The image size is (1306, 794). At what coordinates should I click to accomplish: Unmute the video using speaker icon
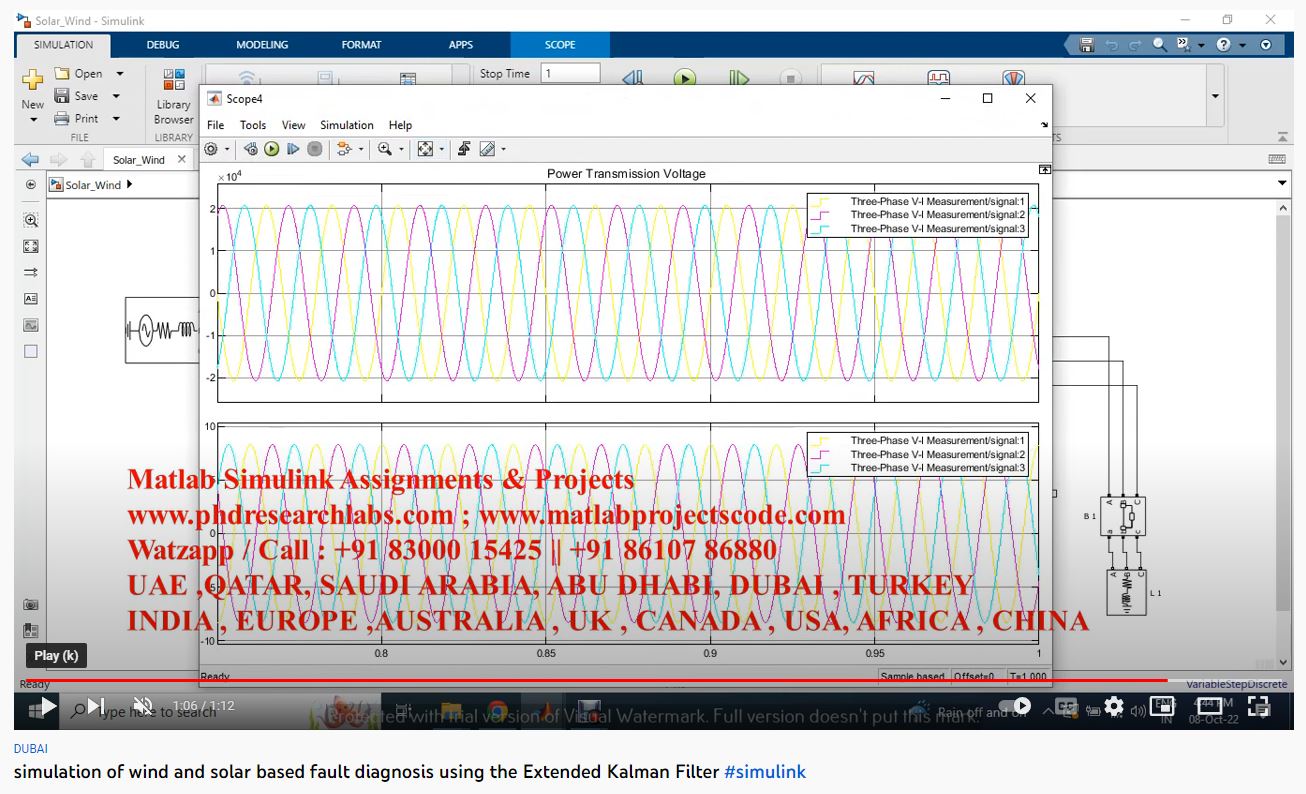coord(143,706)
